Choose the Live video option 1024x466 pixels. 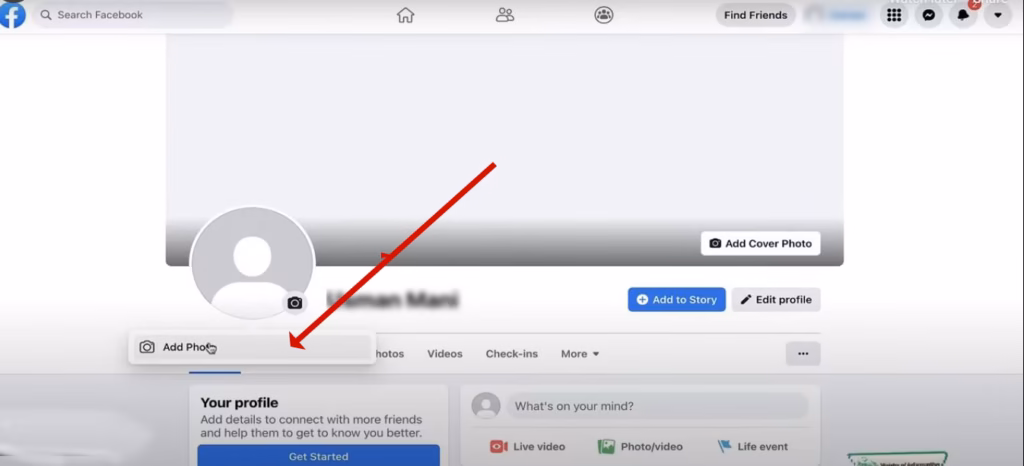pos(528,446)
